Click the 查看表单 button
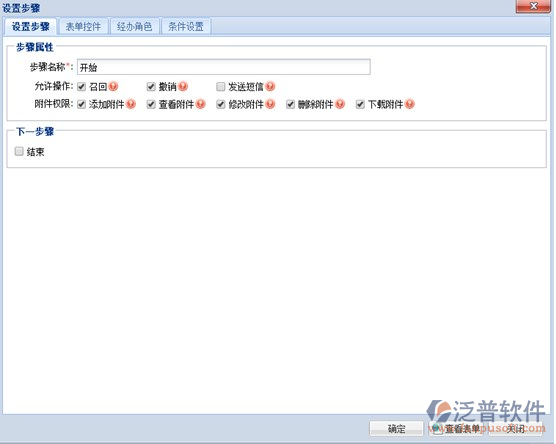Screen dimensions: 556x444 click(457, 429)
